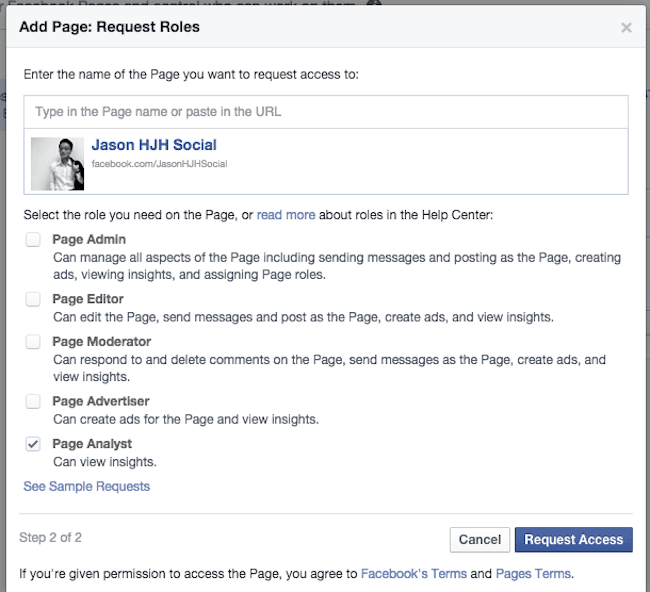Uncheck the Page Analyst checkbox
This screenshot has height=592, width=650.
pyautogui.click(x=33, y=444)
